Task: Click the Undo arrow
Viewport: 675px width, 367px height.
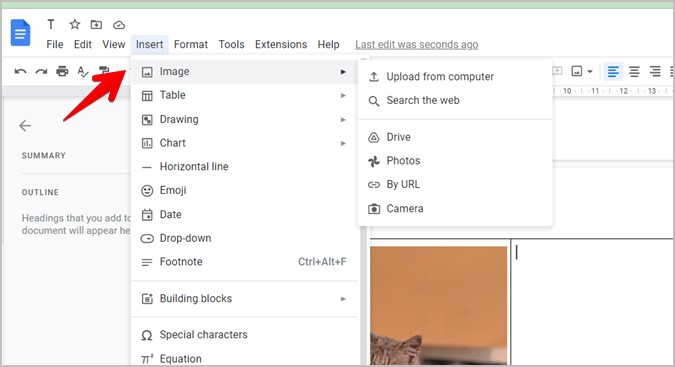Action: point(20,71)
